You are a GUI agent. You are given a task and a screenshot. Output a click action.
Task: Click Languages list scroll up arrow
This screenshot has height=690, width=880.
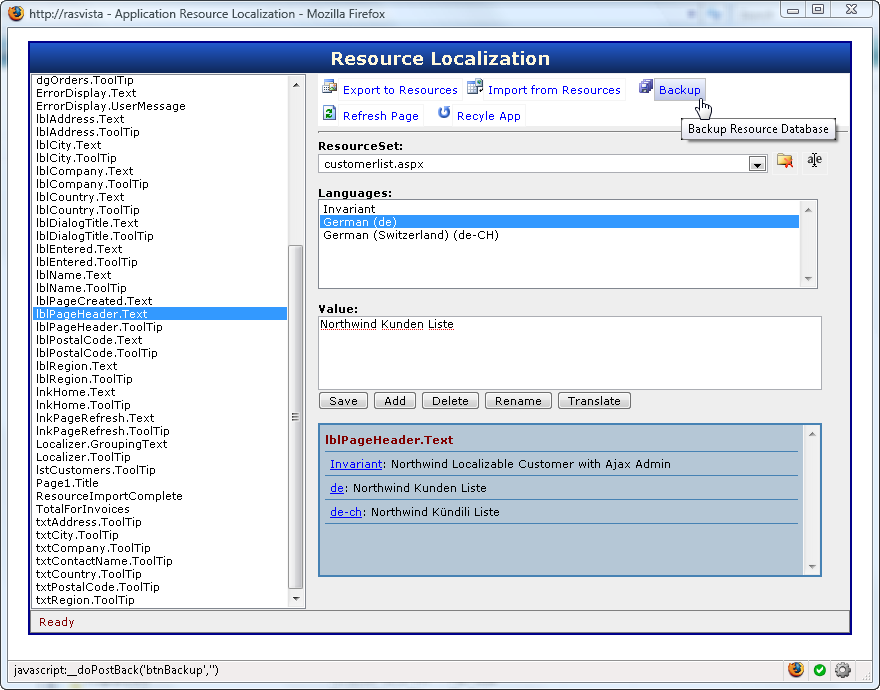(808, 209)
